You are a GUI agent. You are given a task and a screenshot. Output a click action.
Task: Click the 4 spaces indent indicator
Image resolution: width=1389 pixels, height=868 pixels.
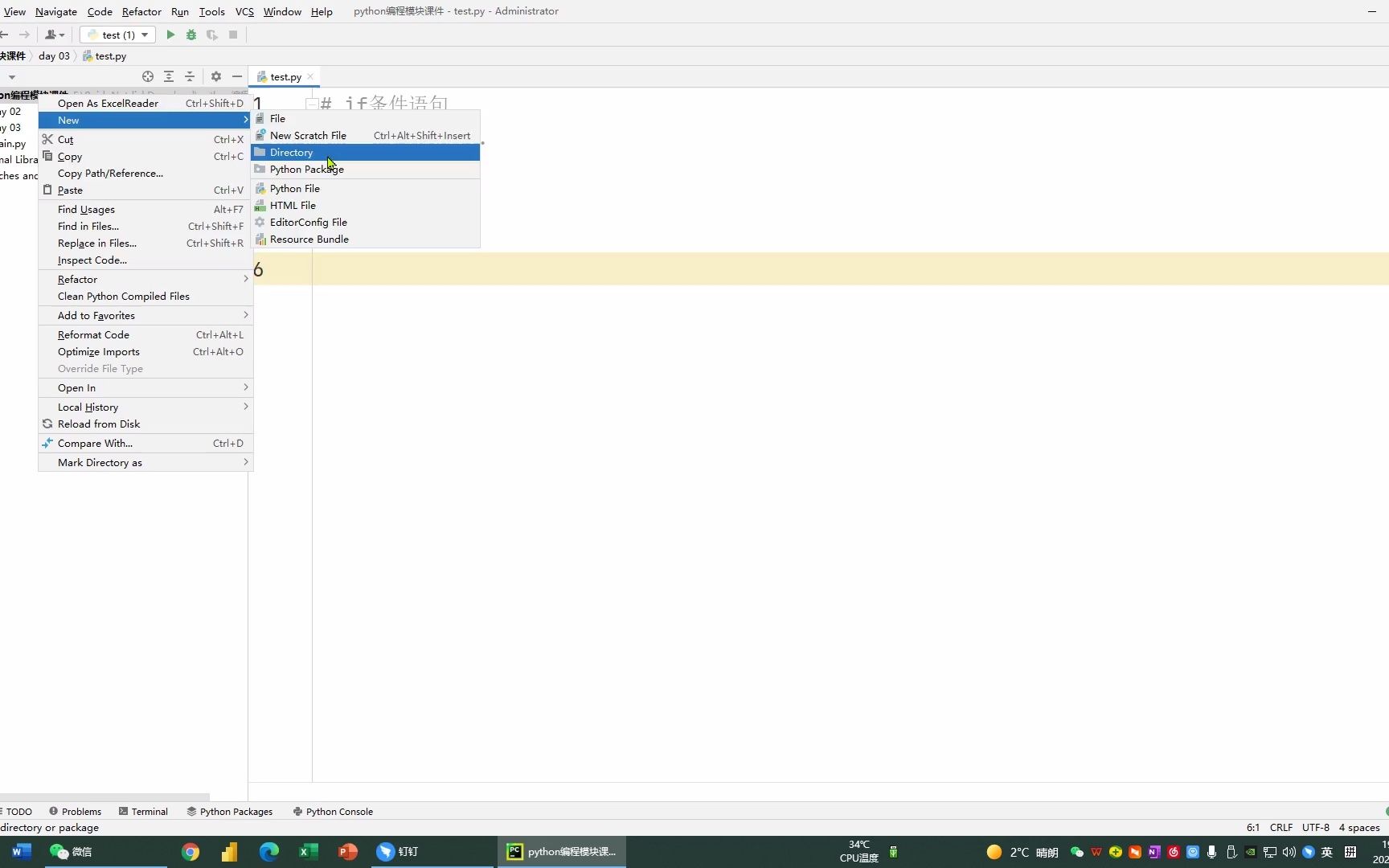[x=1359, y=827]
